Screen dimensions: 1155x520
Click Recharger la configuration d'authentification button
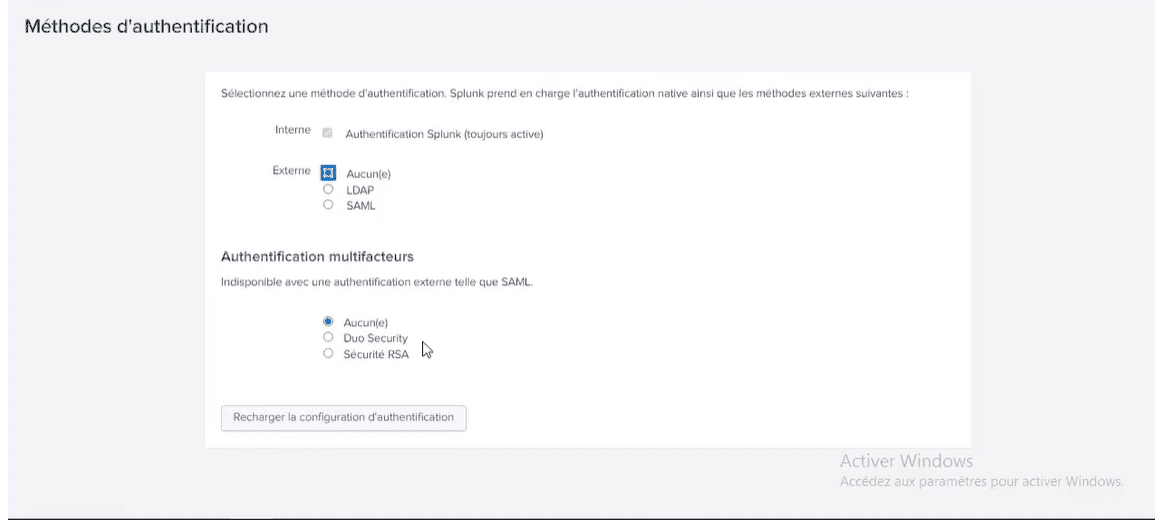pos(343,418)
